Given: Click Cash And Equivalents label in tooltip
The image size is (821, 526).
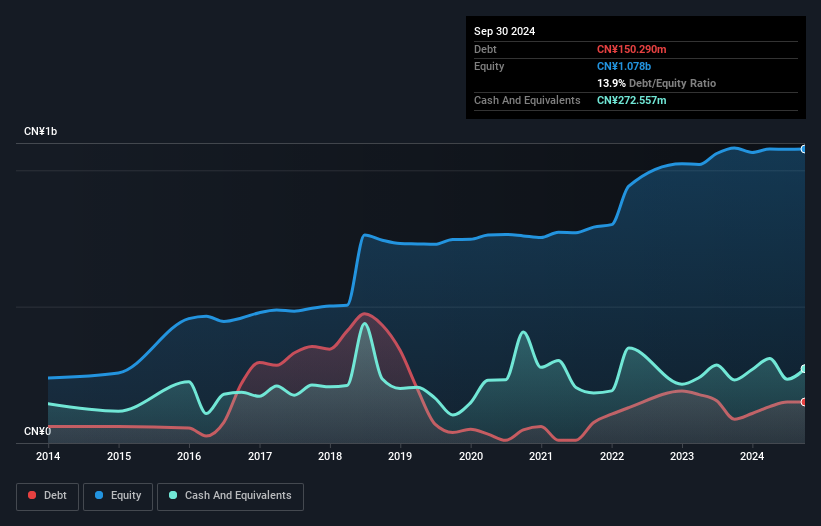Looking at the screenshot, I should (527, 100).
